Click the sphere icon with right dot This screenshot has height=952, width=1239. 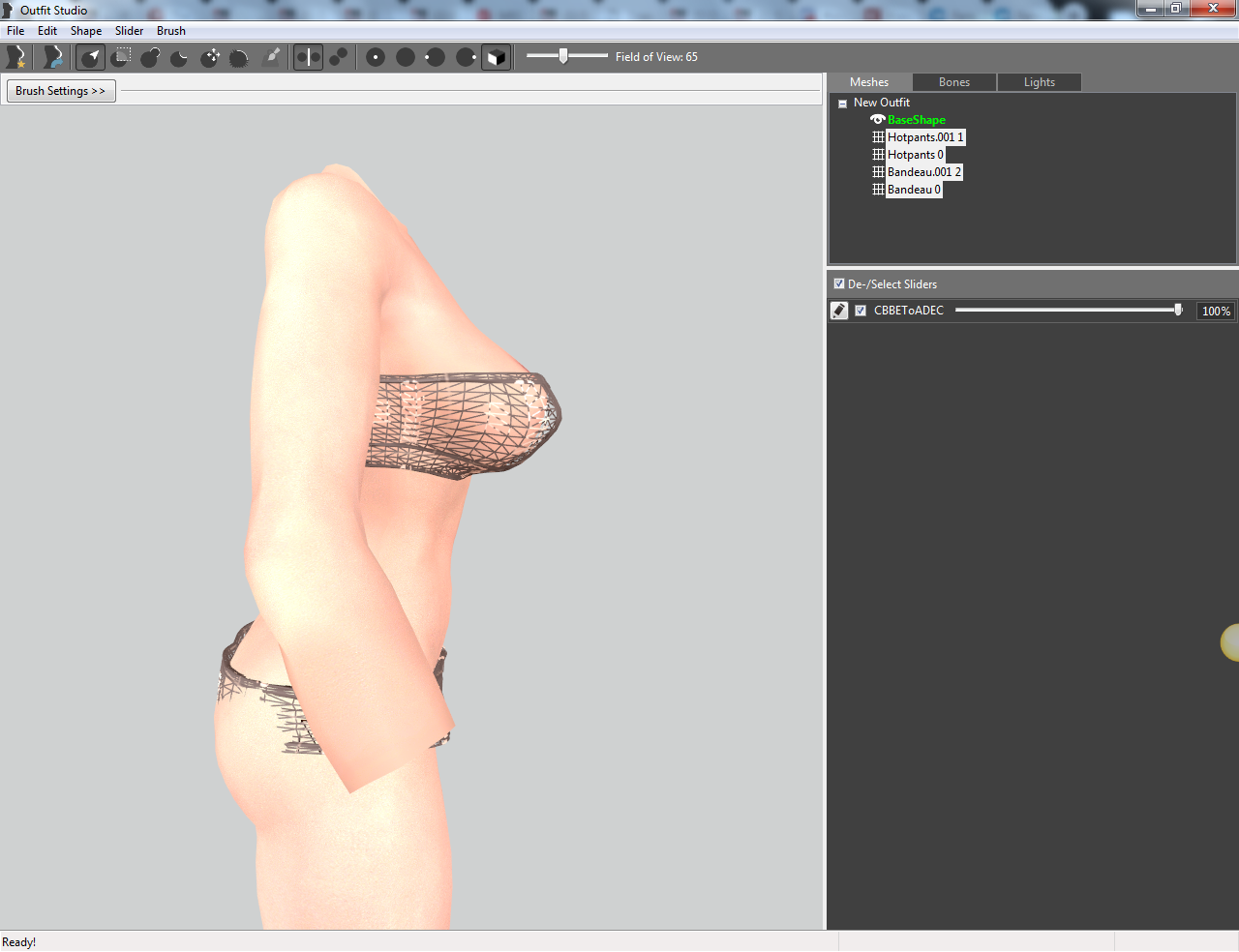pyautogui.click(x=466, y=57)
